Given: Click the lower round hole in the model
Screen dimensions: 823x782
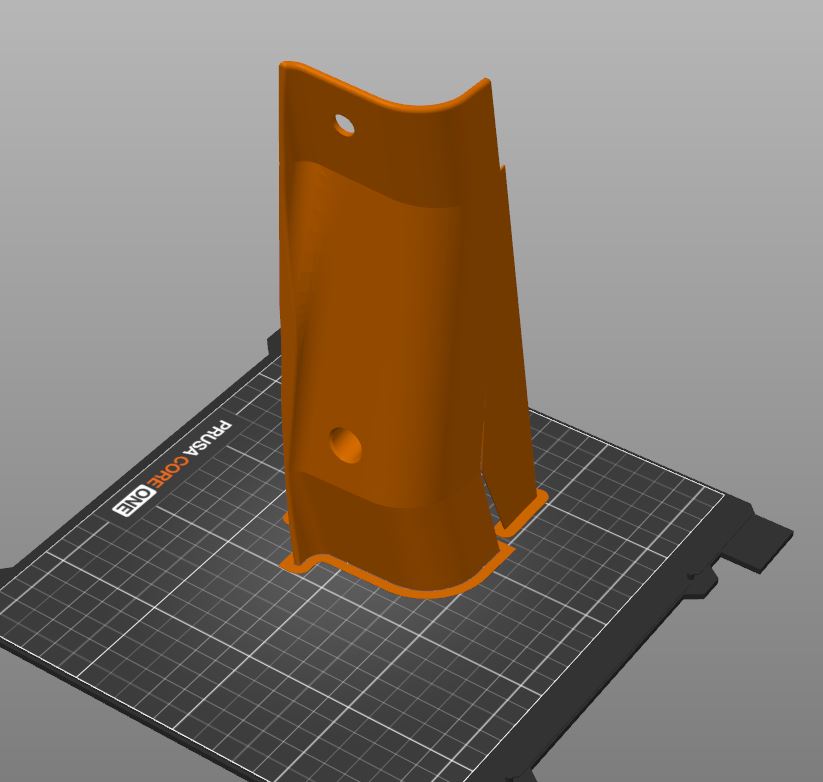Looking at the screenshot, I should point(345,445).
